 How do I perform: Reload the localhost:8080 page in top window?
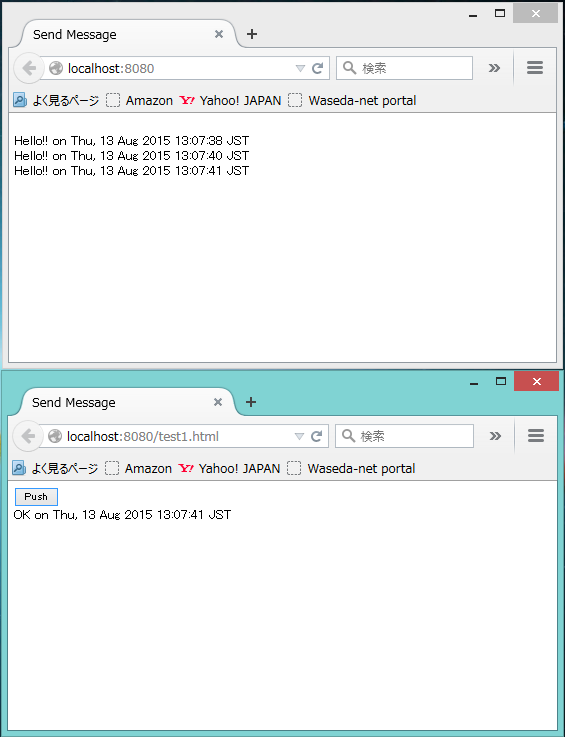(x=318, y=69)
